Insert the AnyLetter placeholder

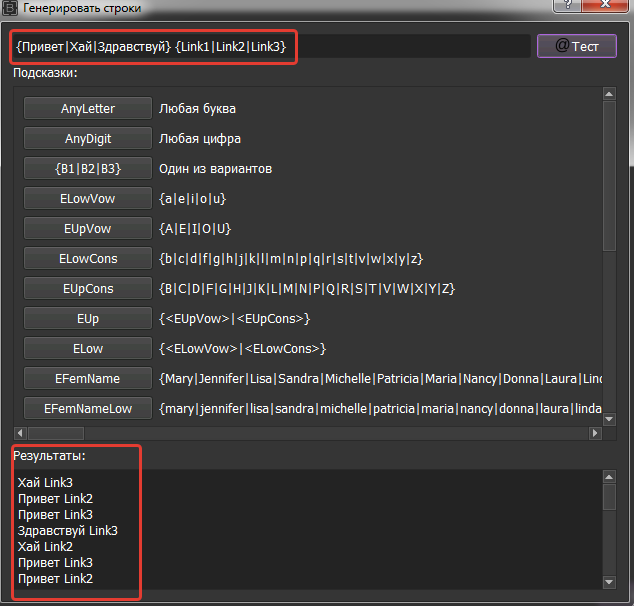click(88, 108)
